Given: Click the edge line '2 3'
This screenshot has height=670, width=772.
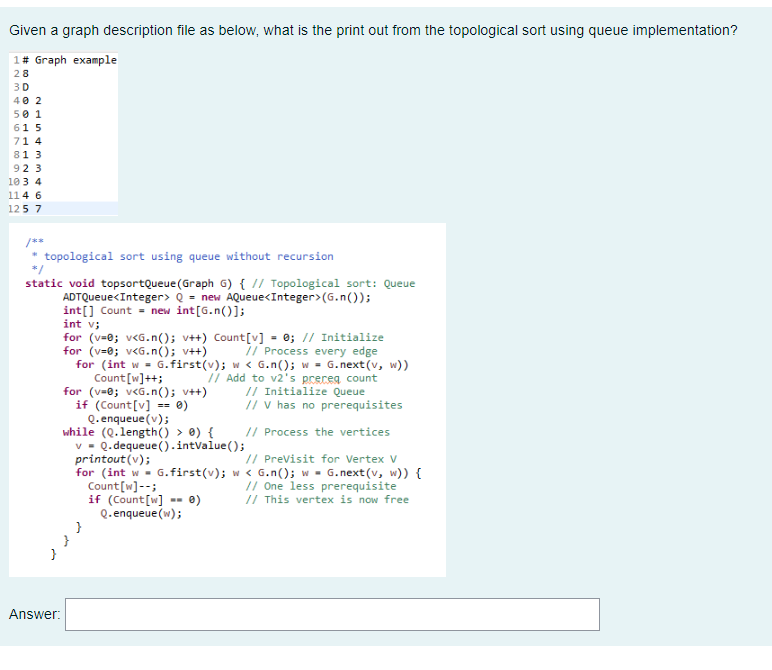Looking at the screenshot, I should (32, 168).
